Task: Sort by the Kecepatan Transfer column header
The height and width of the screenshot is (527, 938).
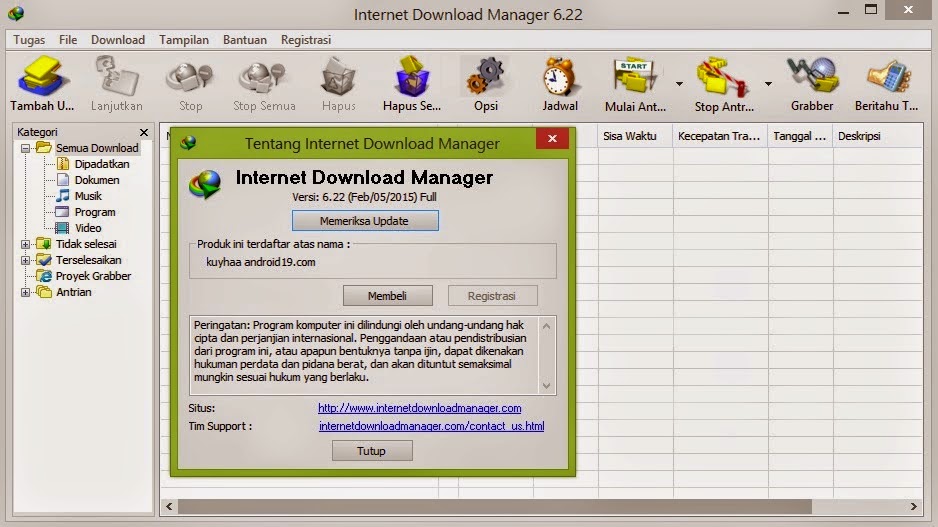Action: 720,136
